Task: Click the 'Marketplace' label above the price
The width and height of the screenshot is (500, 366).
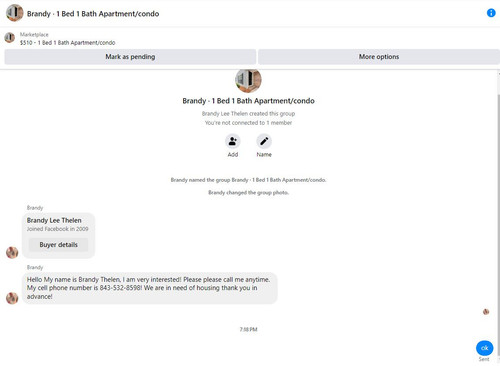Action: point(34,34)
